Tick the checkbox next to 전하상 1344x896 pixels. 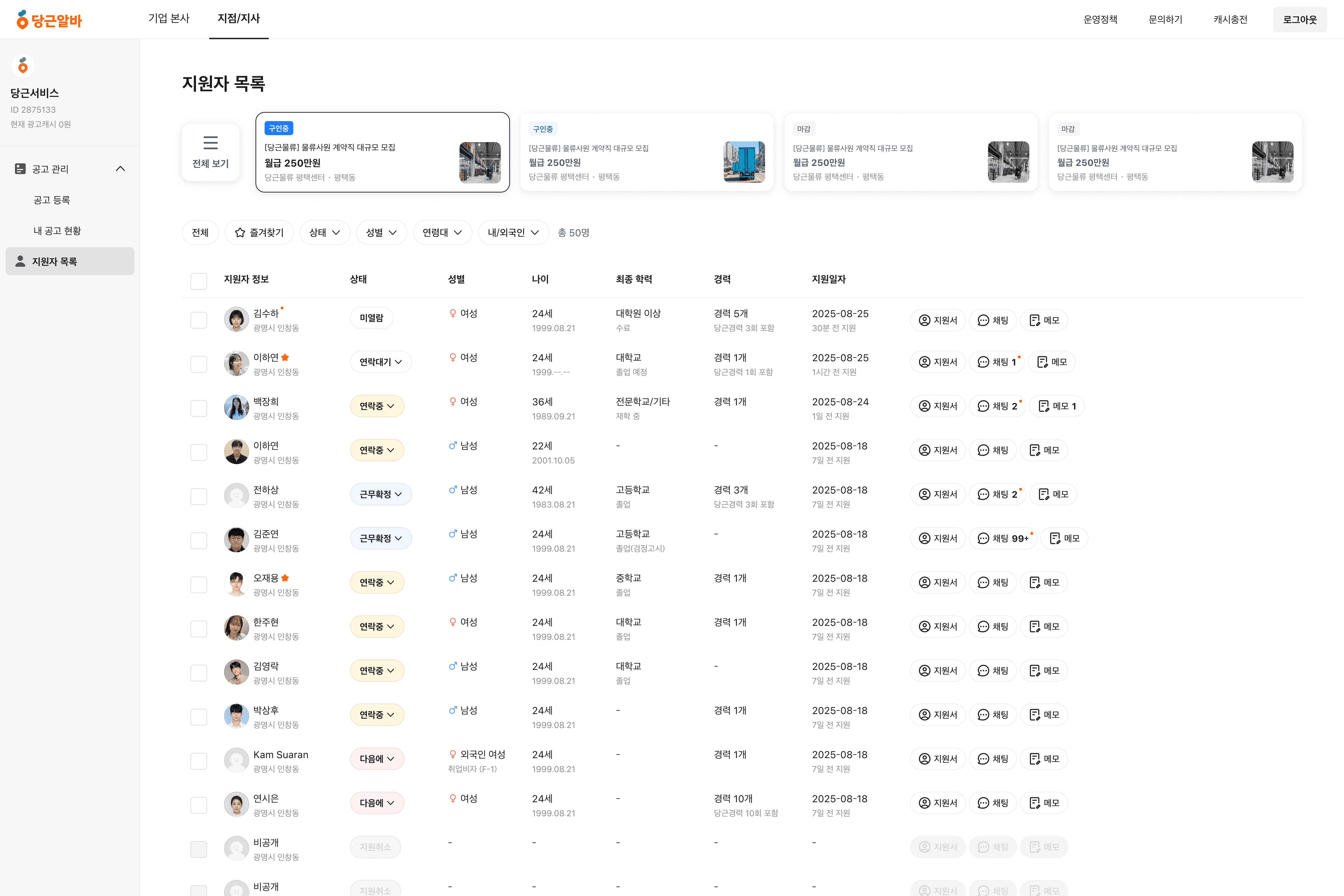(x=198, y=496)
